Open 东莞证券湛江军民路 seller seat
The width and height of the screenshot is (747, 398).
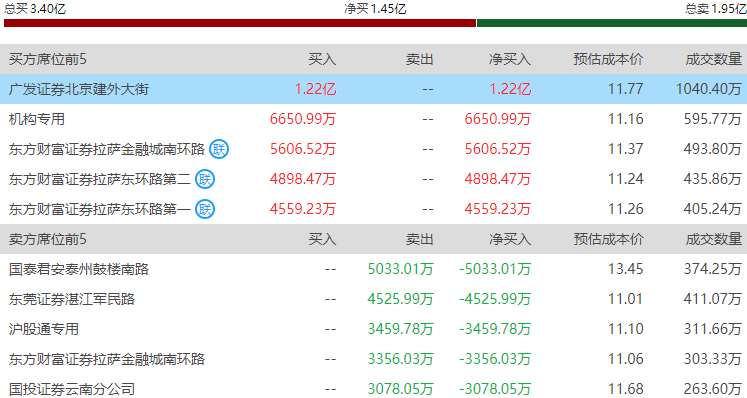pos(72,299)
